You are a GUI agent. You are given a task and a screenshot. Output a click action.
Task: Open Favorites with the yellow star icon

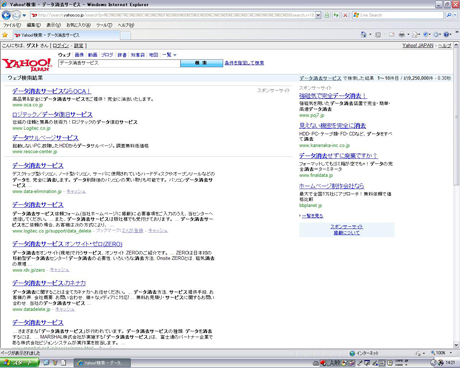[5, 35]
